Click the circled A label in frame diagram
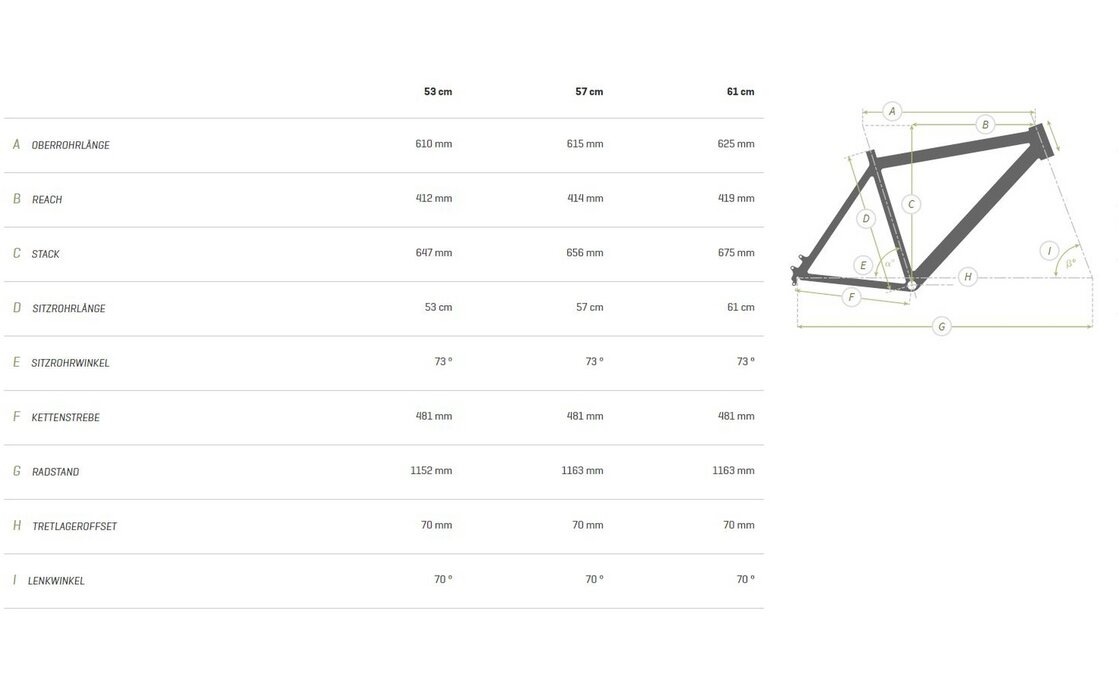Image resolution: width=1119 pixels, height=689 pixels. (x=893, y=111)
